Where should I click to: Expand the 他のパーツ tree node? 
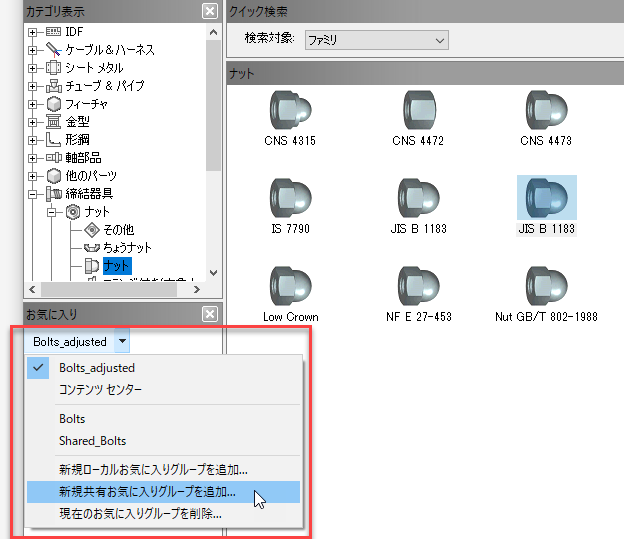click(x=33, y=176)
